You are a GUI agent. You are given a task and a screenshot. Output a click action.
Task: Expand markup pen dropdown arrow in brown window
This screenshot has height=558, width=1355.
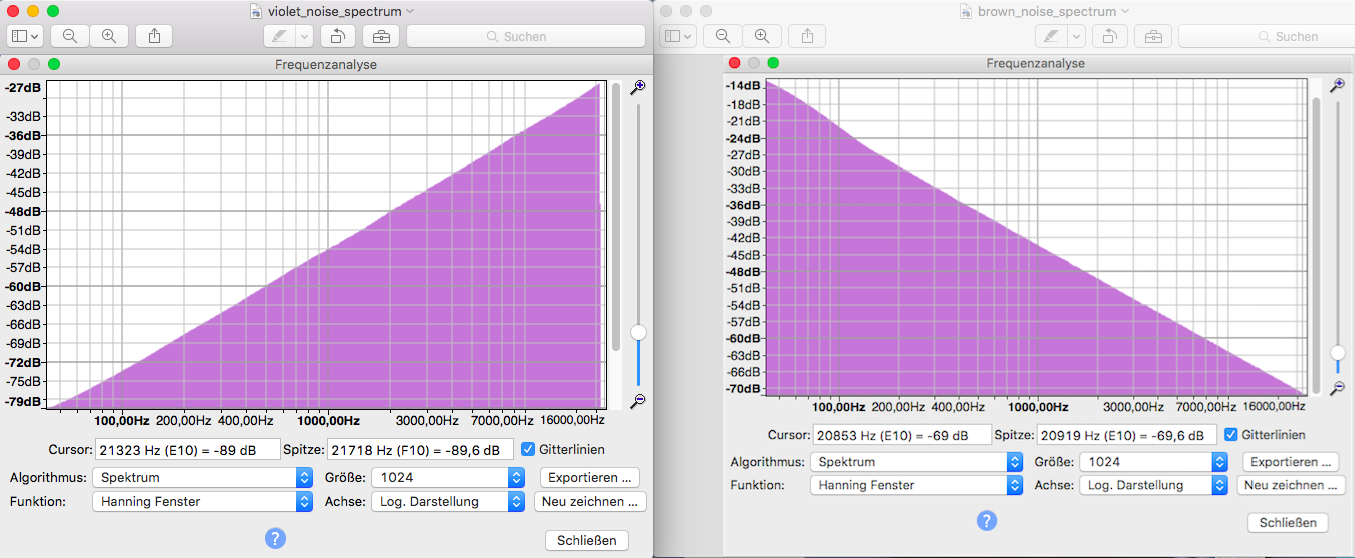tap(1076, 36)
